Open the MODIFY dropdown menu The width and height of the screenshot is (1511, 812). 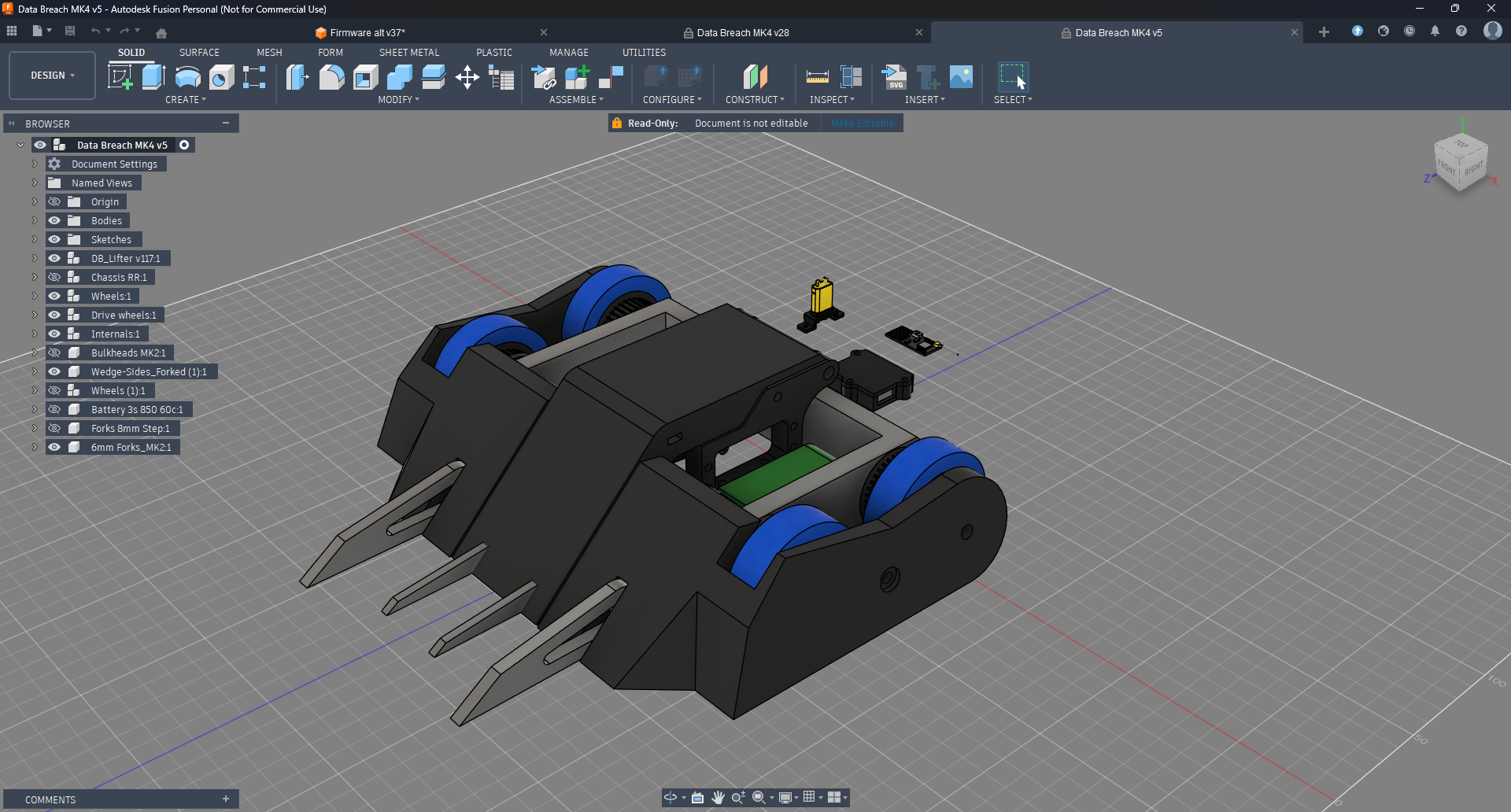tap(398, 100)
